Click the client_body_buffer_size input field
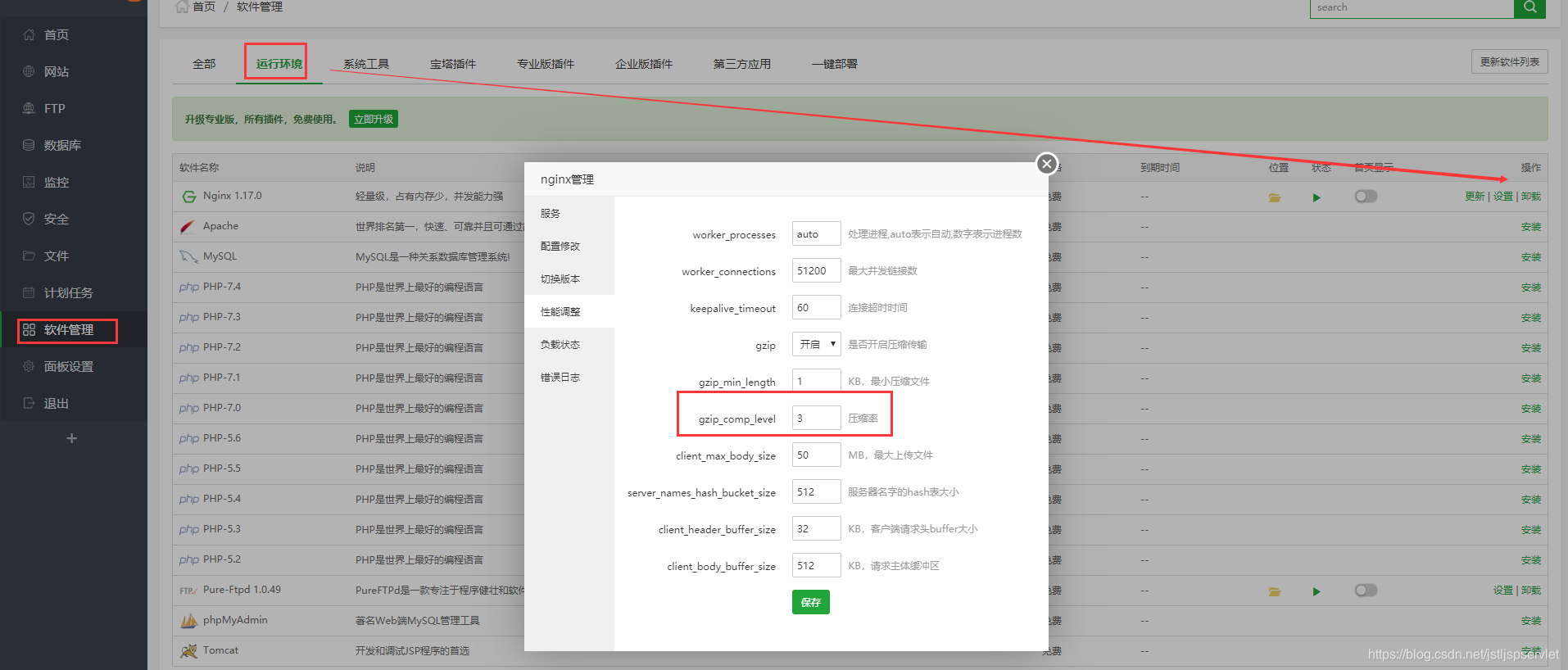This screenshot has width=1568, height=670. (x=817, y=565)
